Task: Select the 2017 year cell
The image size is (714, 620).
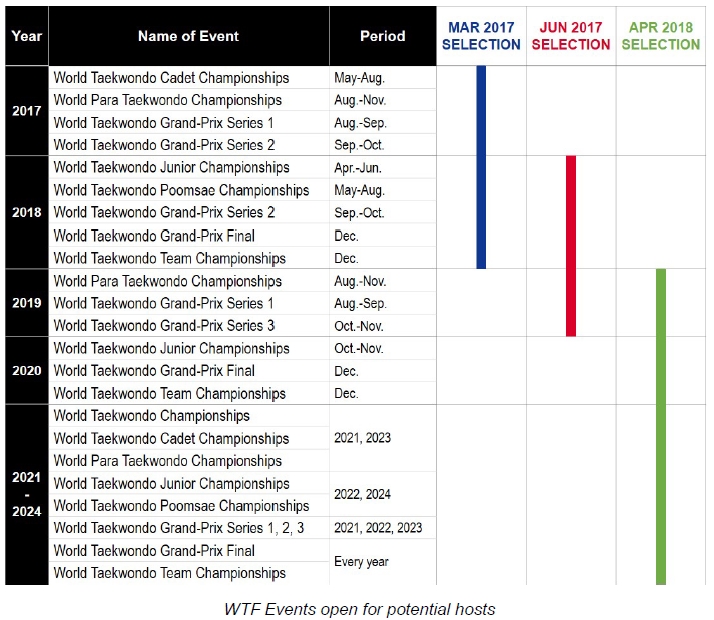Action: pyautogui.click(x=27, y=111)
